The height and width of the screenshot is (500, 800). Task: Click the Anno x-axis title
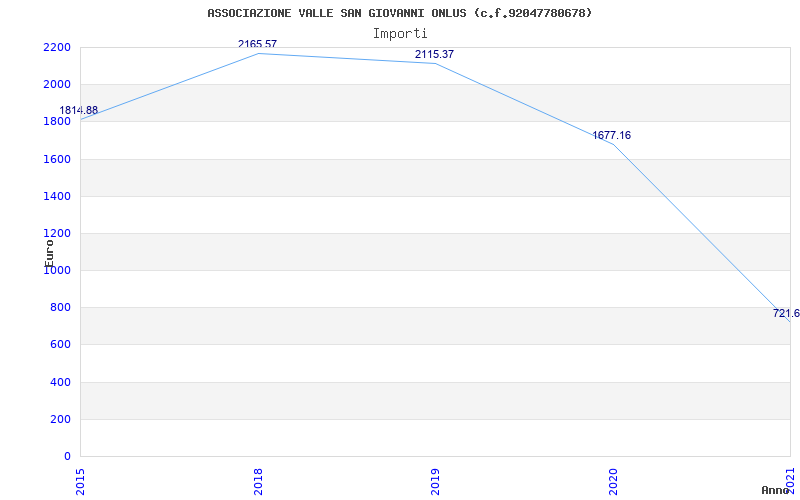776,491
